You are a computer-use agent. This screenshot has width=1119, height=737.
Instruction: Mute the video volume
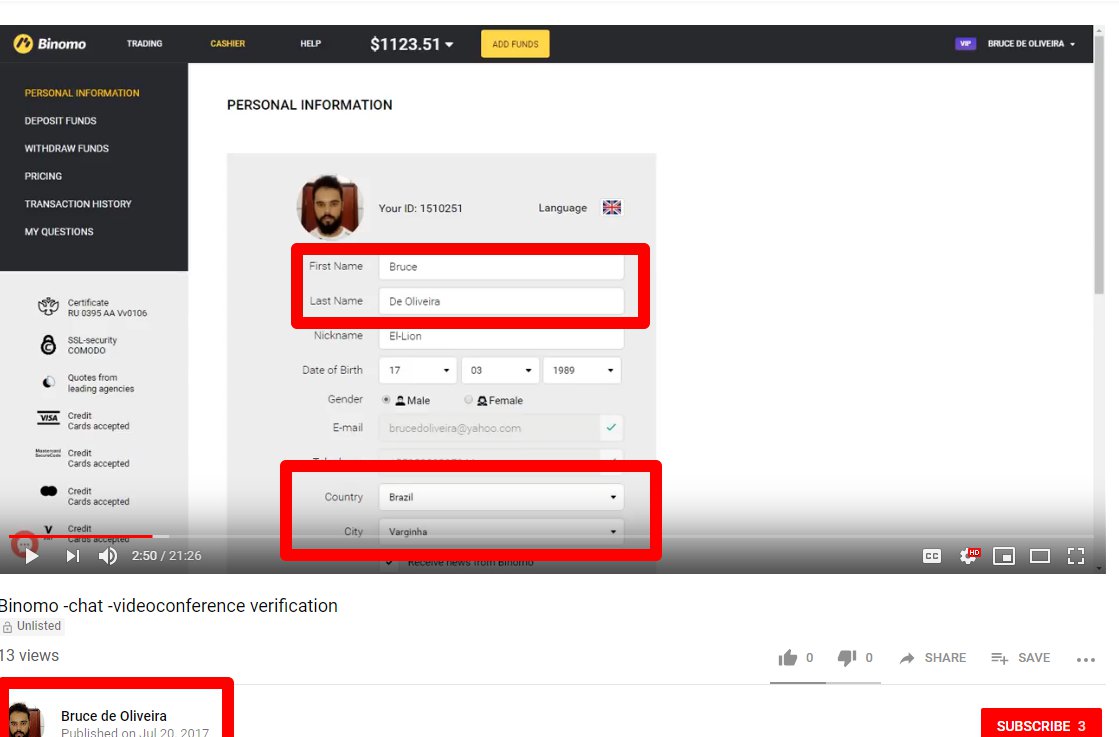coord(108,556)
